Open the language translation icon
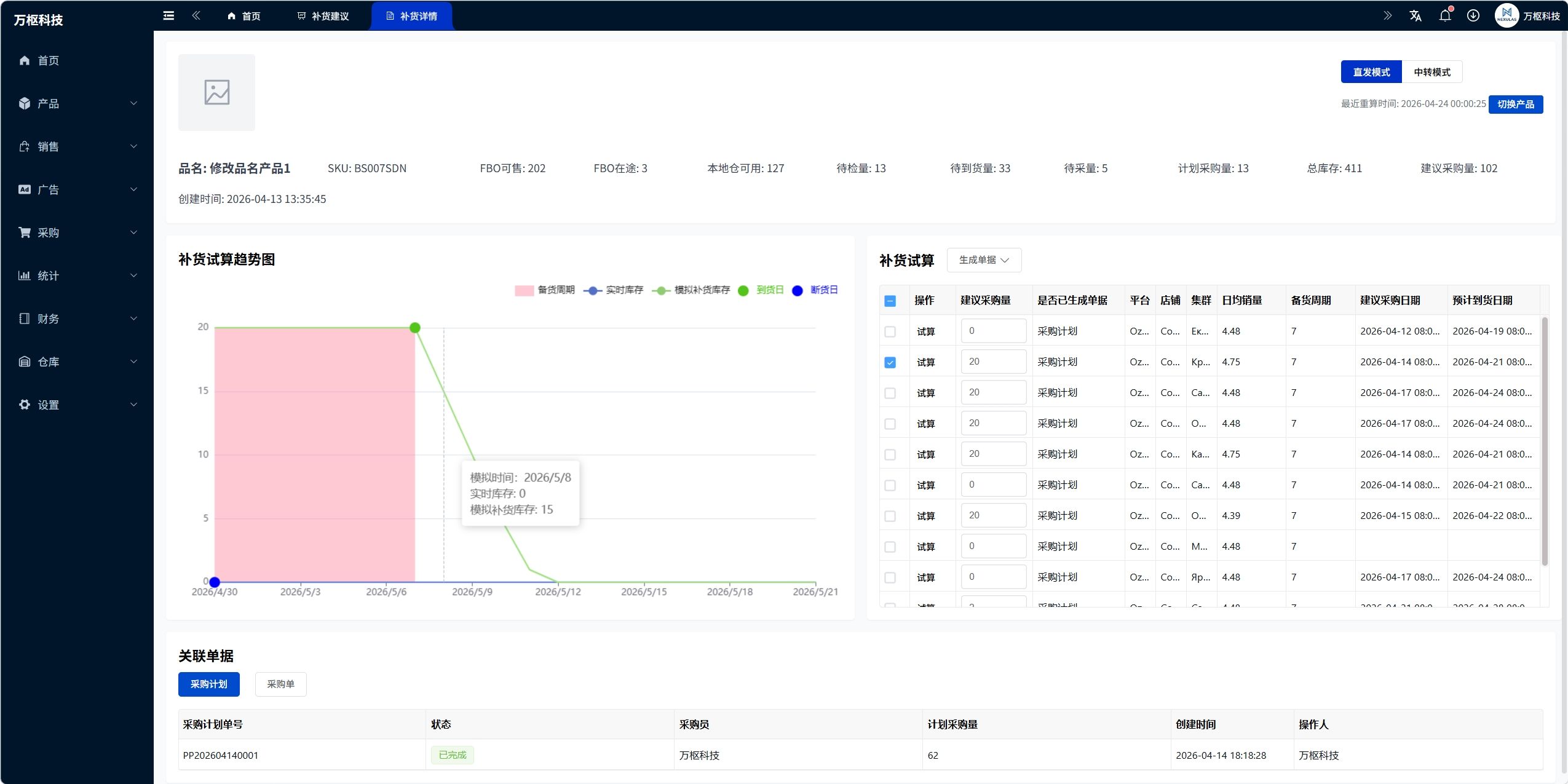Screen dimensions: 1568x784 [1416, 16]
